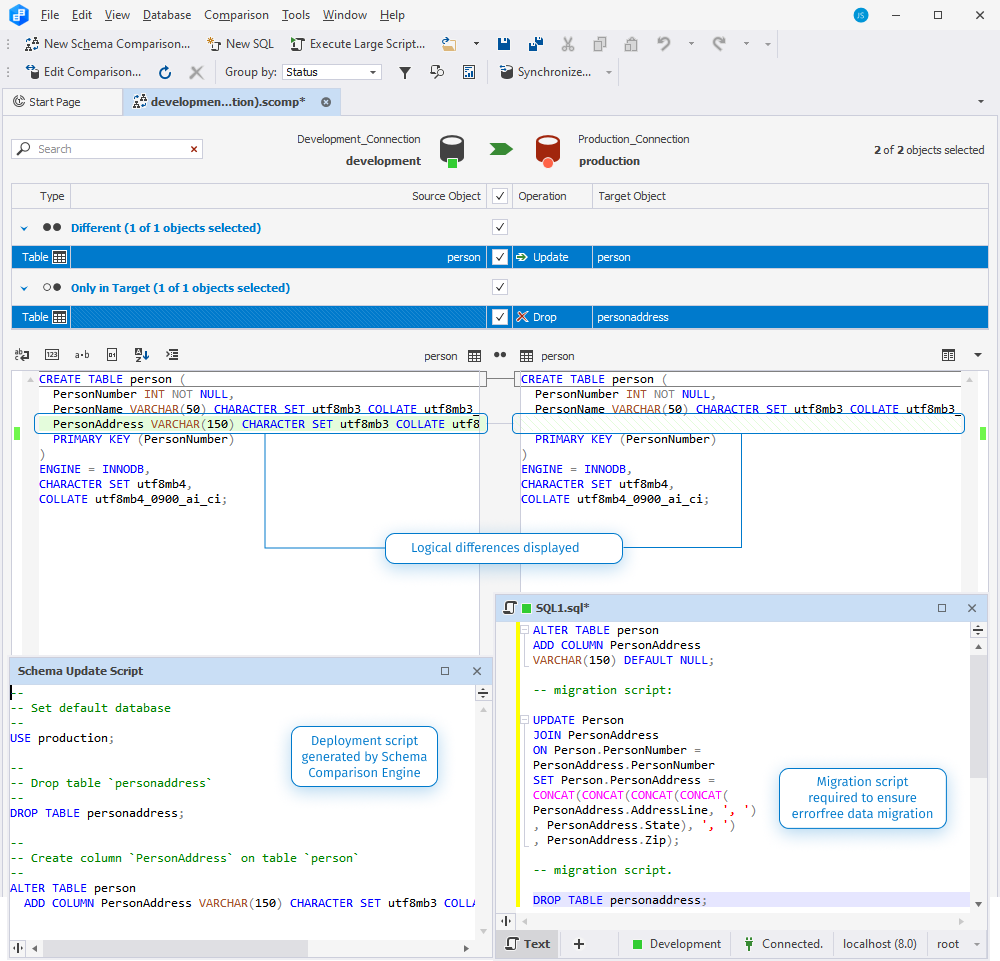Click the Search input field
Viewport: 1000px width, 961px height.
coord(107,149)
